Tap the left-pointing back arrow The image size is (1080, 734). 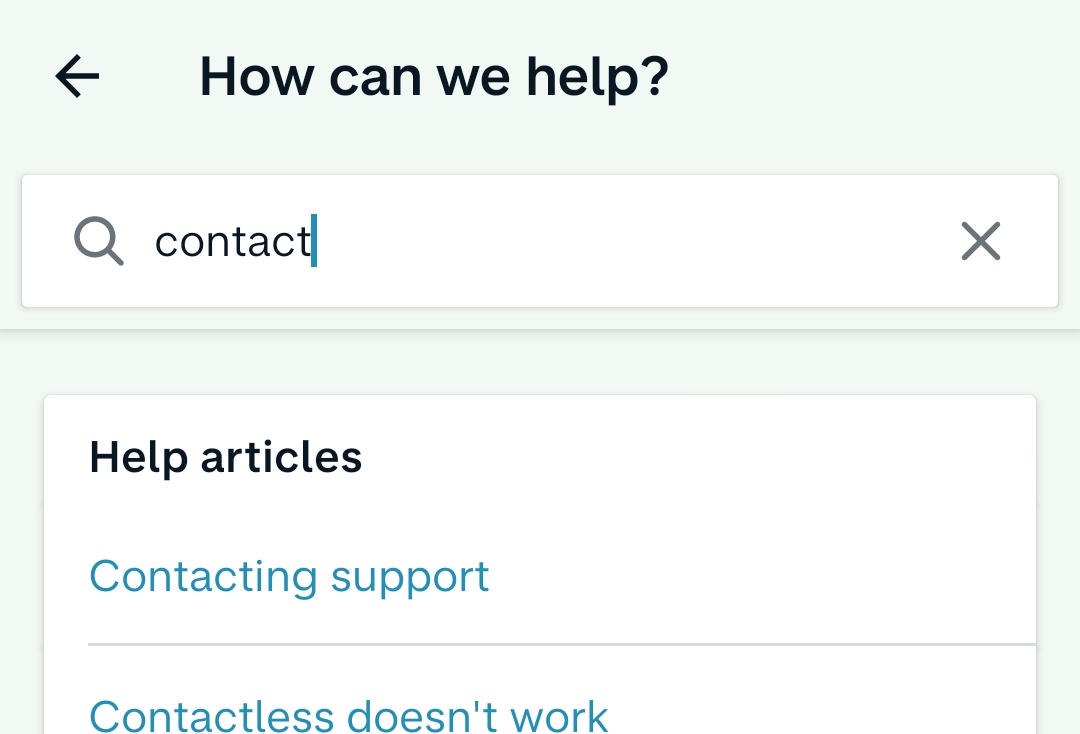[78, 76]
